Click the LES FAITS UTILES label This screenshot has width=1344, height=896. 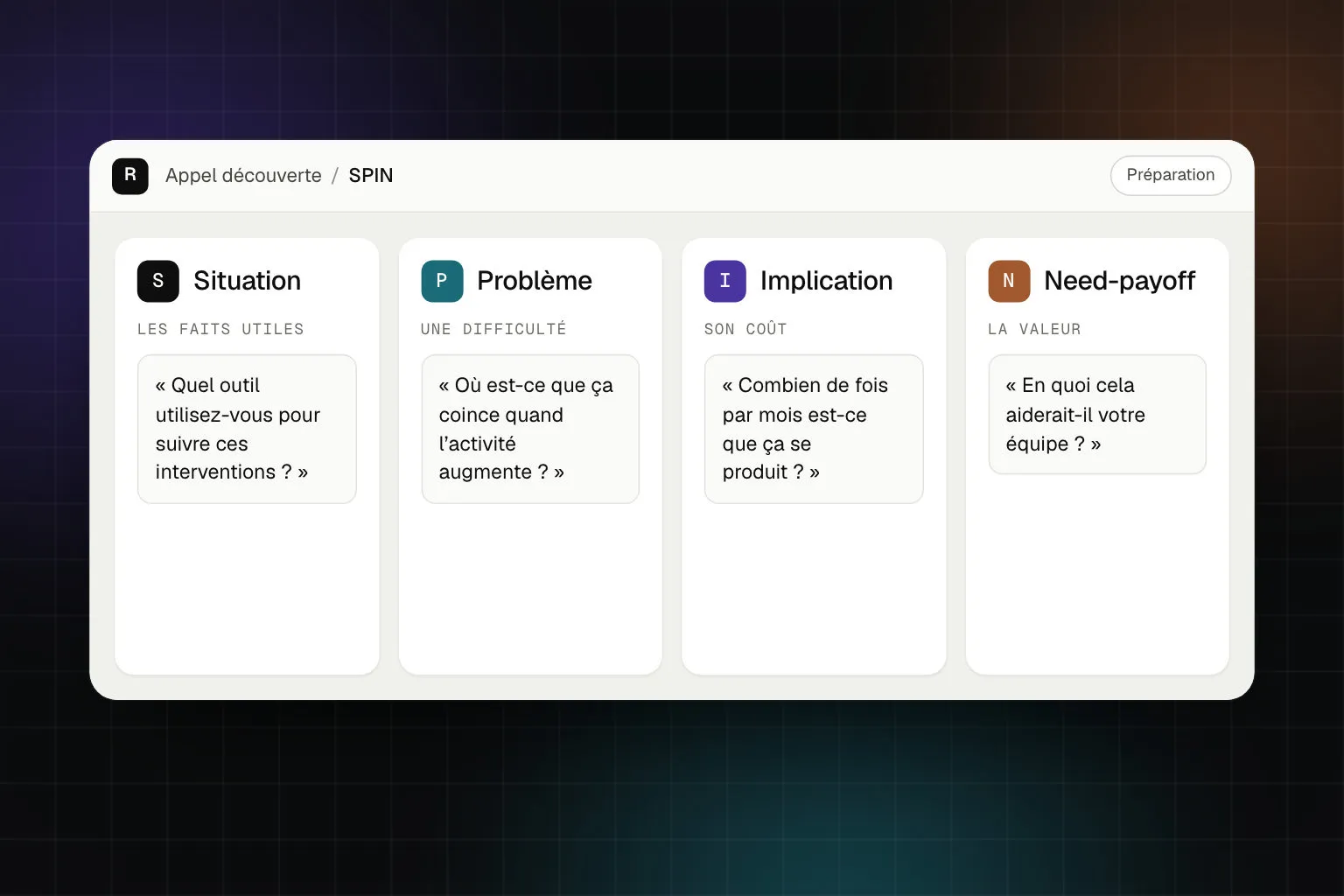click(220, 329)
